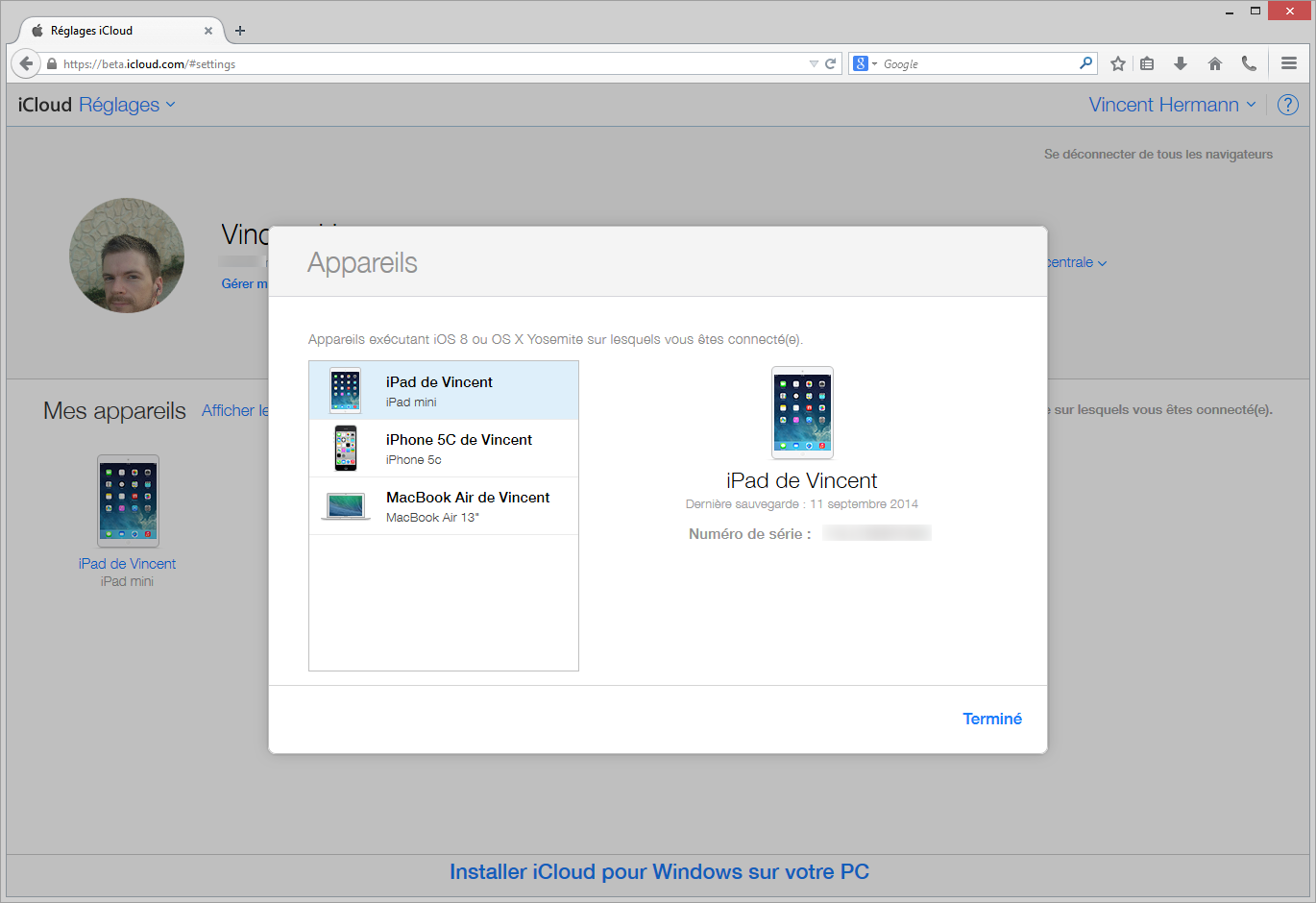Open the search engine selector dropdown
The height and width of the screenshot is (903, 1316).
pyautogui.click(x=865, y=63)
